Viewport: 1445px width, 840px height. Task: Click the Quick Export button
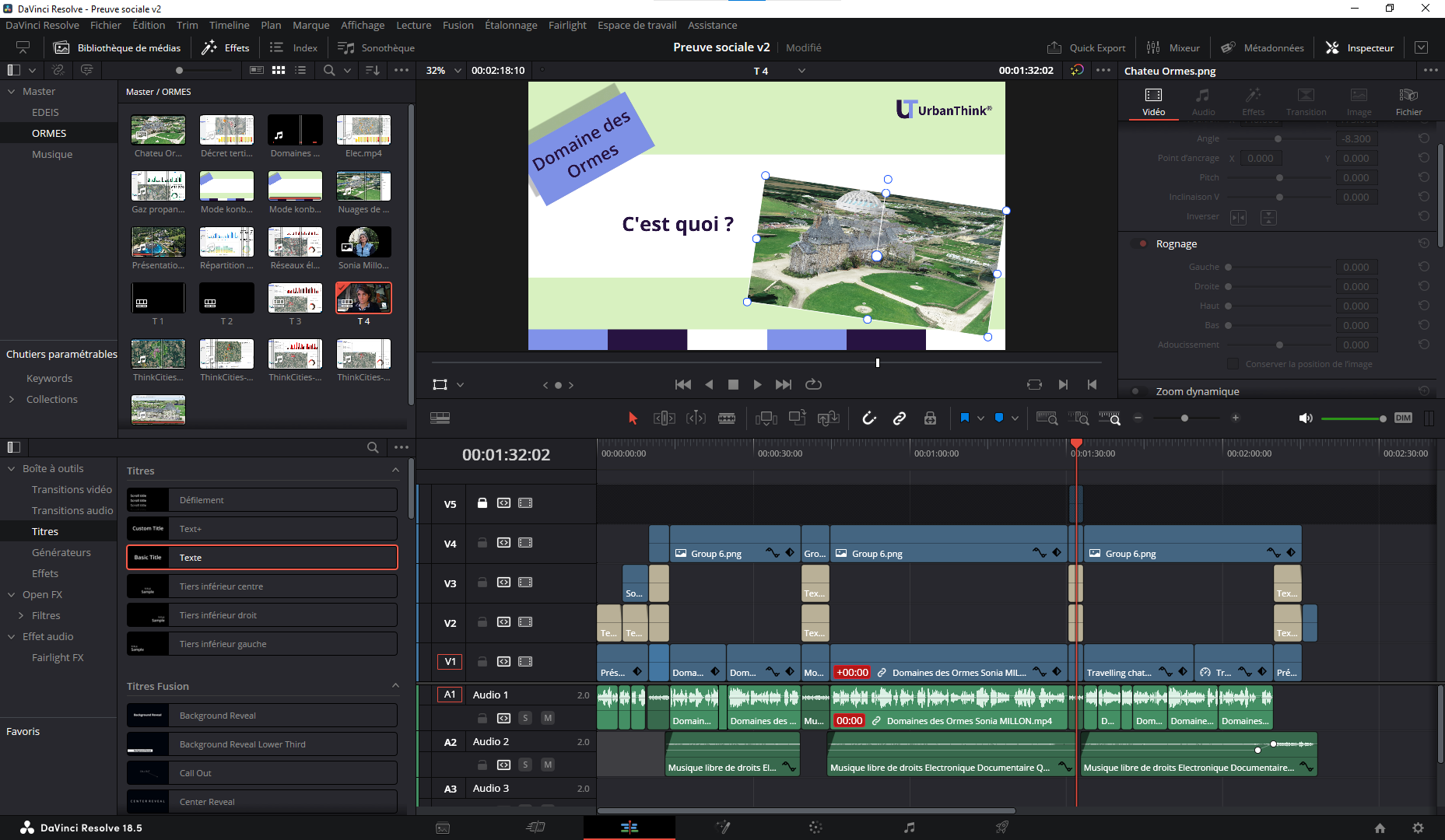(1086, 47)
